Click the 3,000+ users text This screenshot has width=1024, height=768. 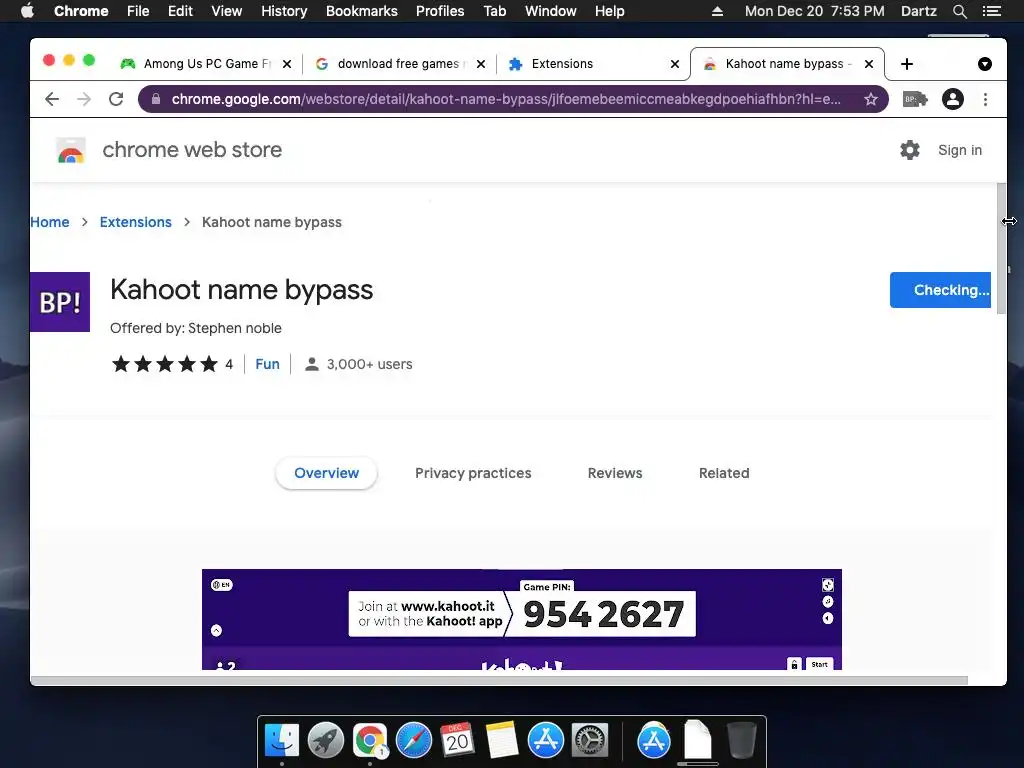pyautogui.click(x=370, y=364)
